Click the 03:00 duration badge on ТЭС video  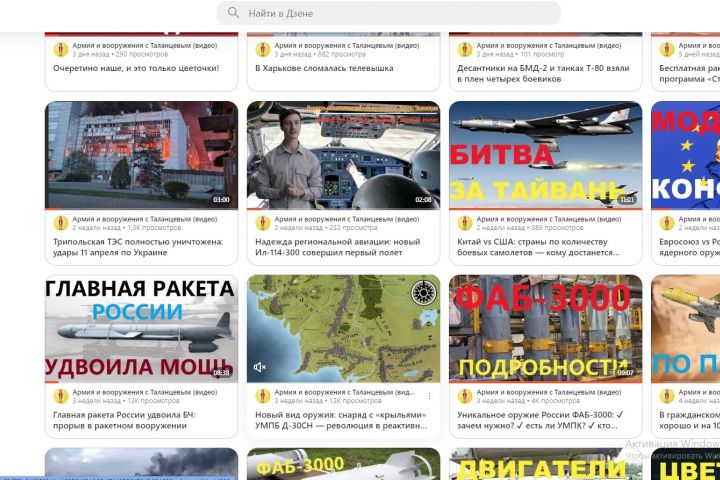[221, 200]
